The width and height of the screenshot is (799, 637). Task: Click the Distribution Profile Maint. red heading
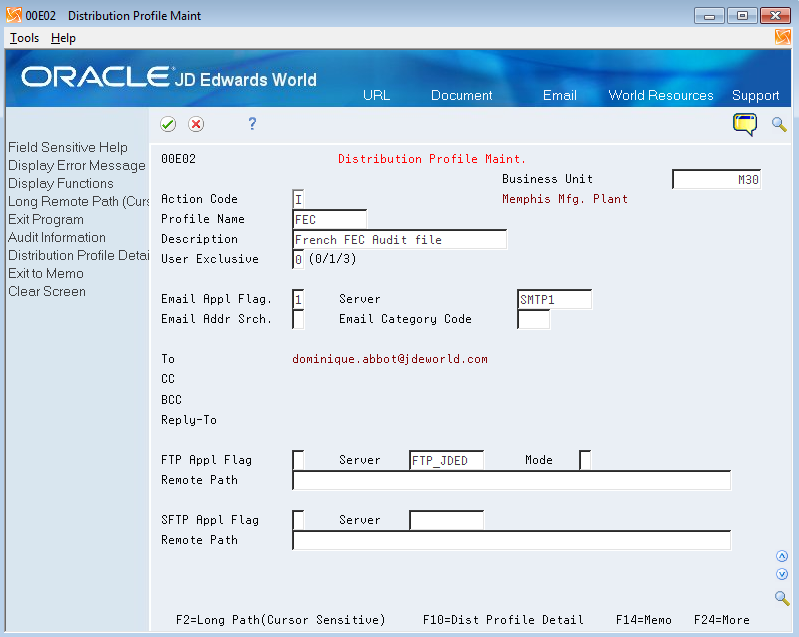431,159
